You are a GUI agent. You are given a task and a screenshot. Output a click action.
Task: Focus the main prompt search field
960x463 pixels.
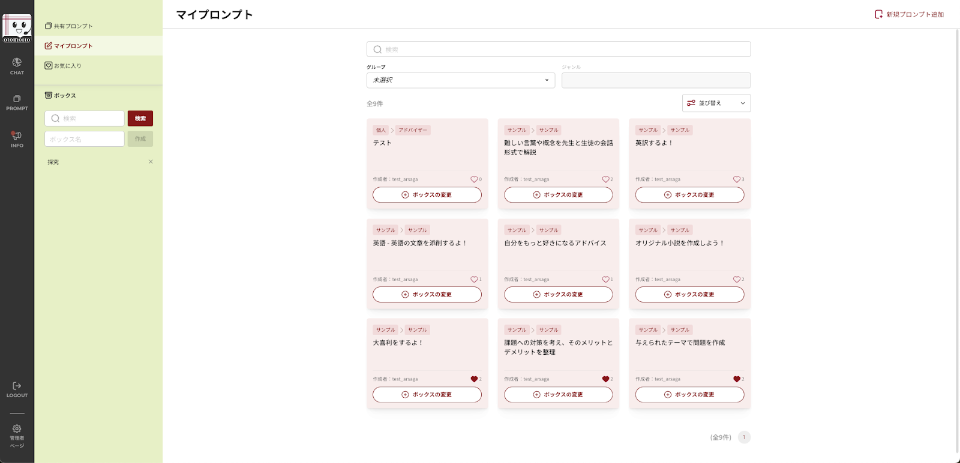point(558,49)
